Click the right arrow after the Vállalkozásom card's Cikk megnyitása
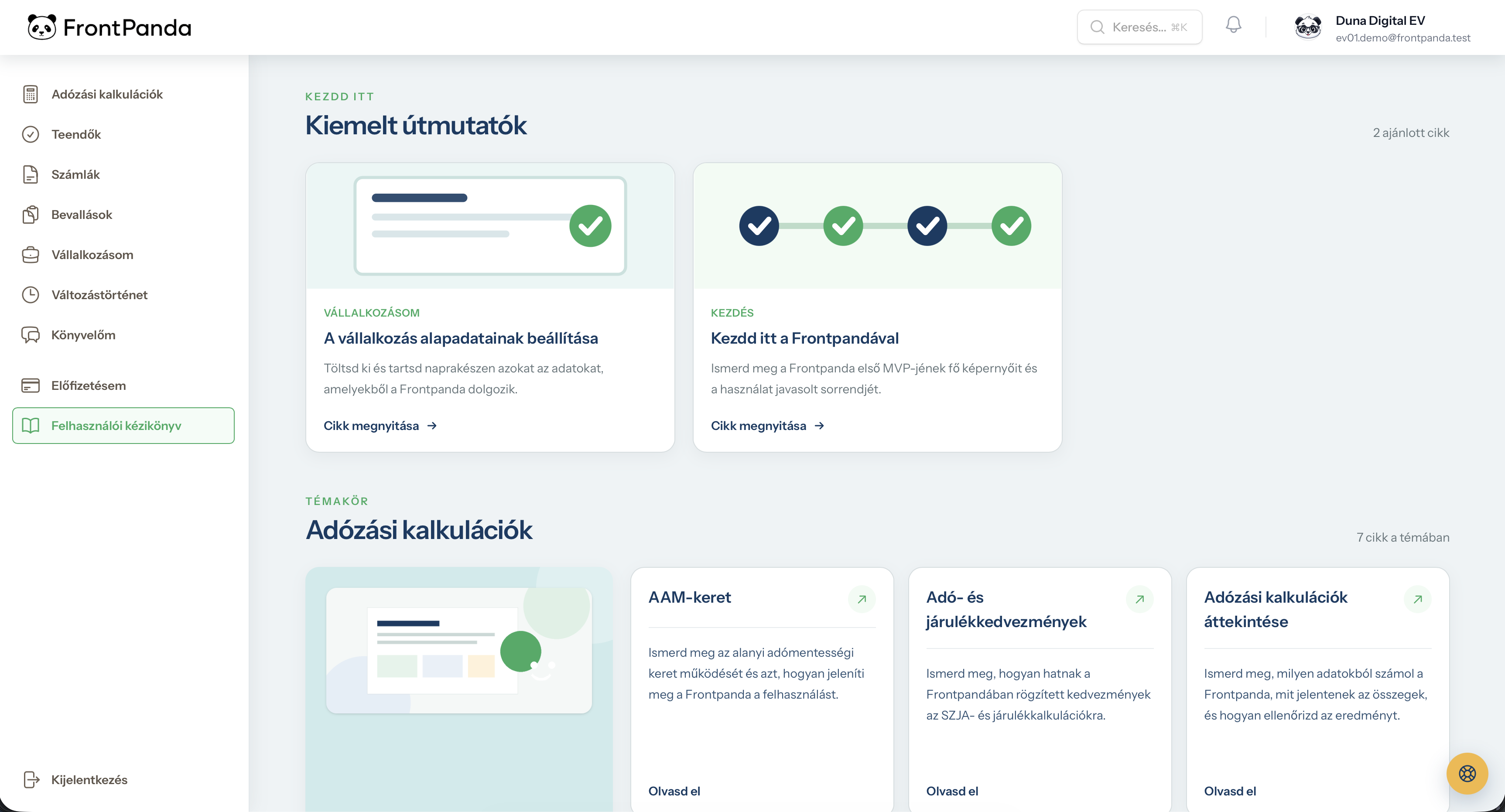The width and height of the screenshot is (1505, 812). coord(432,426)
